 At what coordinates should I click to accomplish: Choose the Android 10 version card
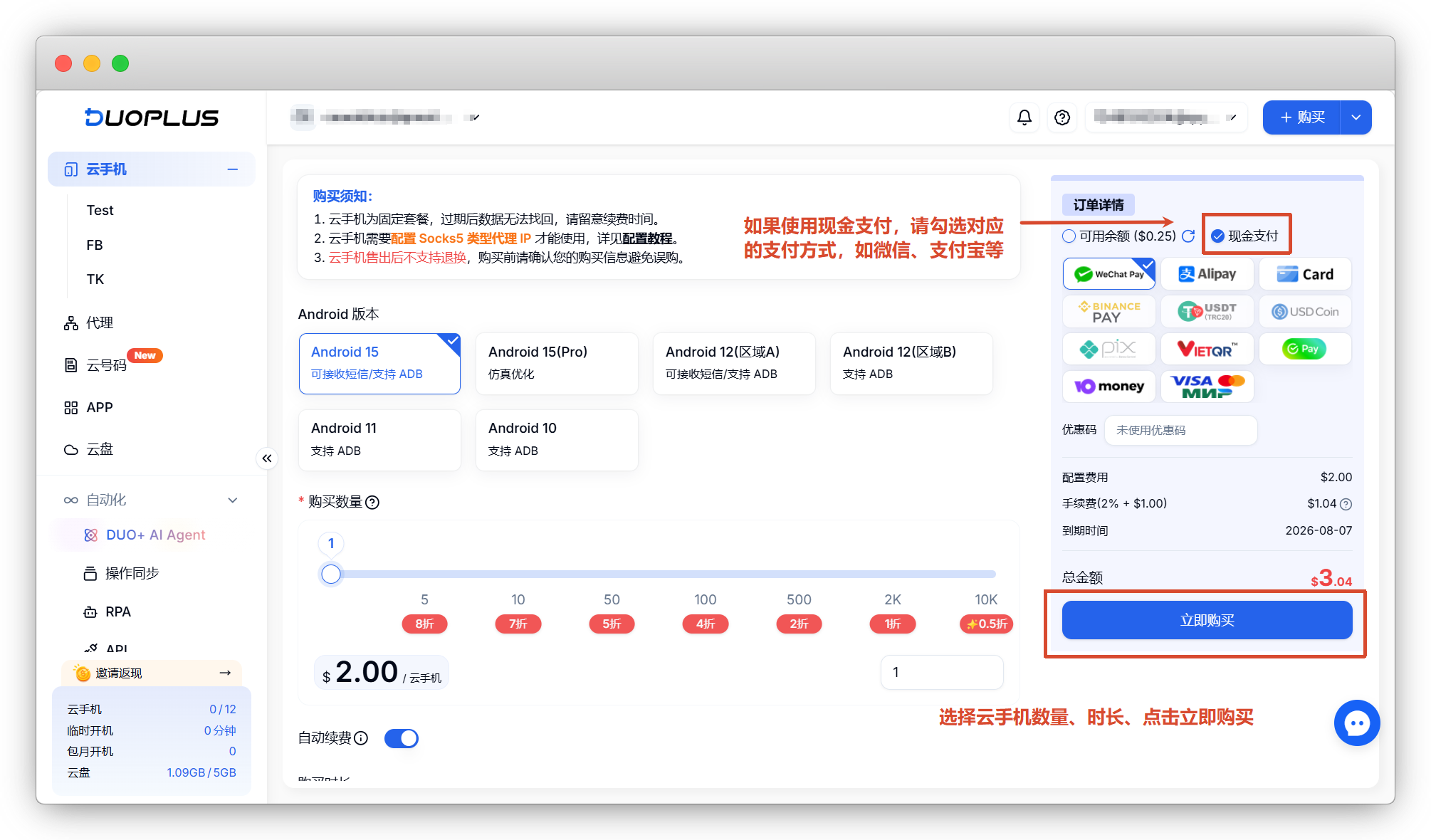(x=557, y=440)
